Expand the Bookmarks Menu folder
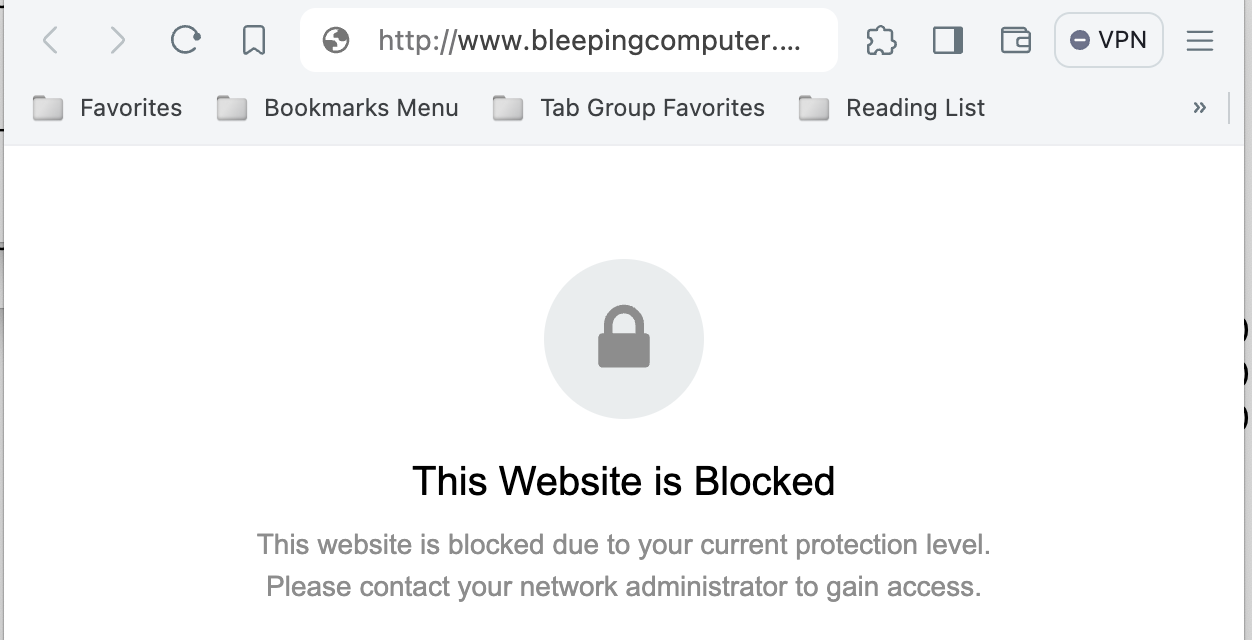 338,108
